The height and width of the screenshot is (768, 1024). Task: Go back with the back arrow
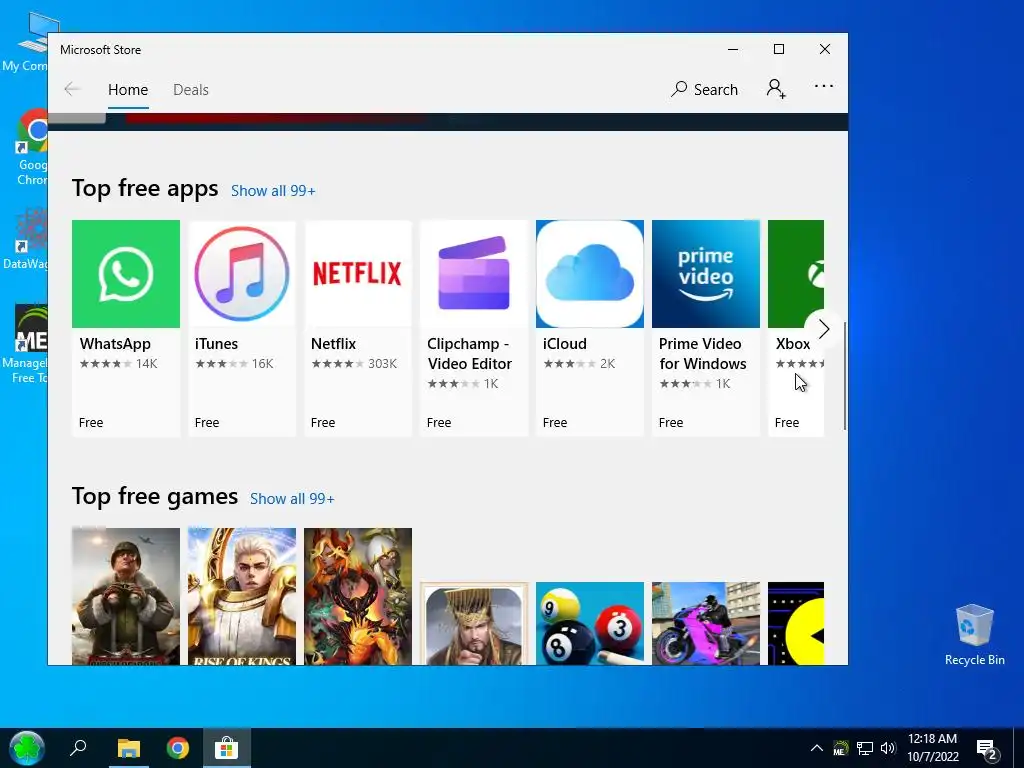[x=72, y=89]
